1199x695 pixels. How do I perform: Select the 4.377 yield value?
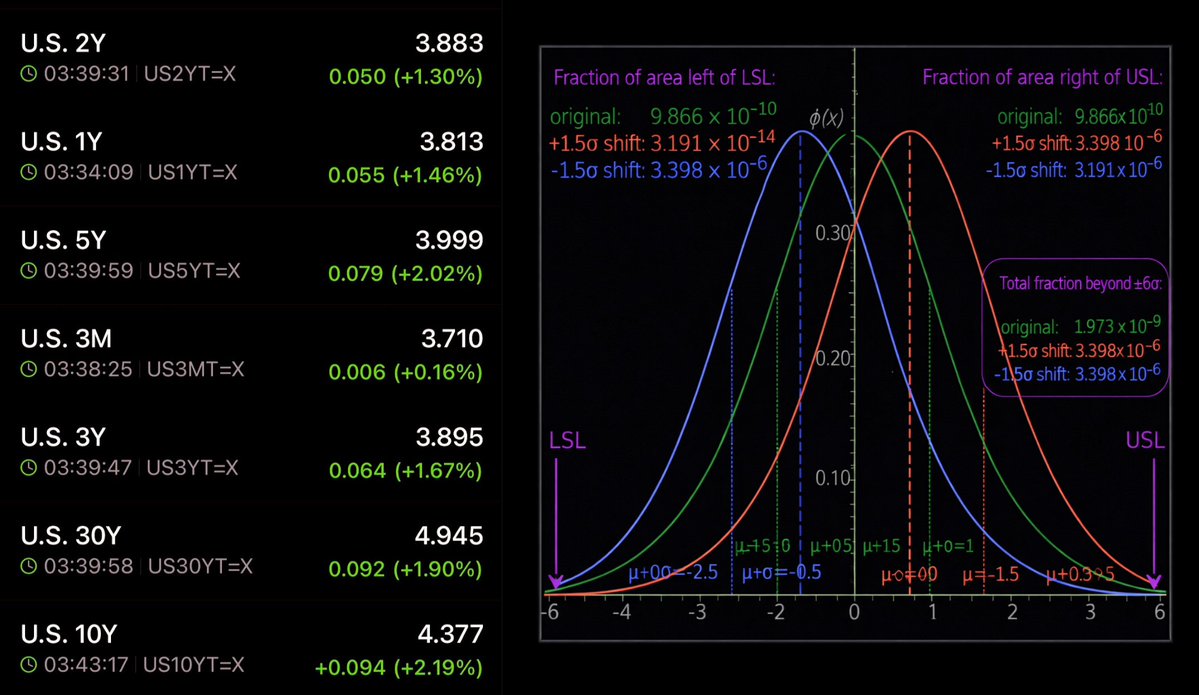(x=450, y=635)
